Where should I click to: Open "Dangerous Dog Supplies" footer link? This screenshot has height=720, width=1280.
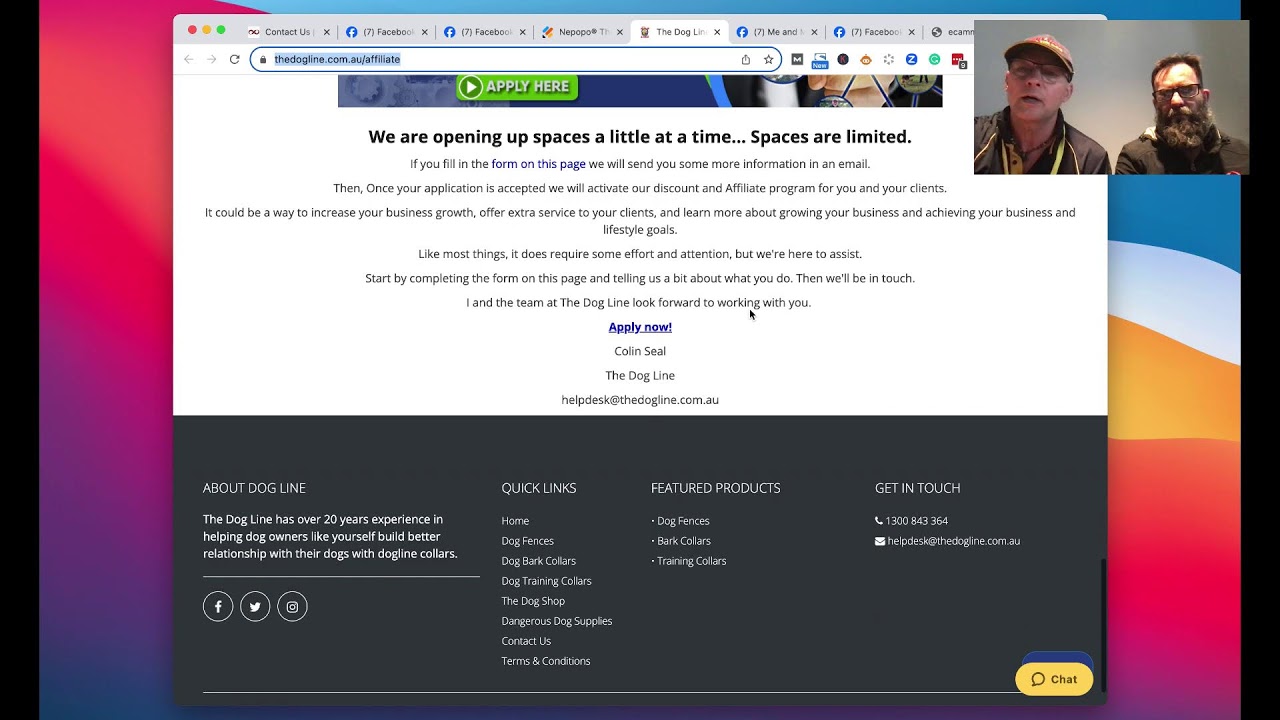556,621
